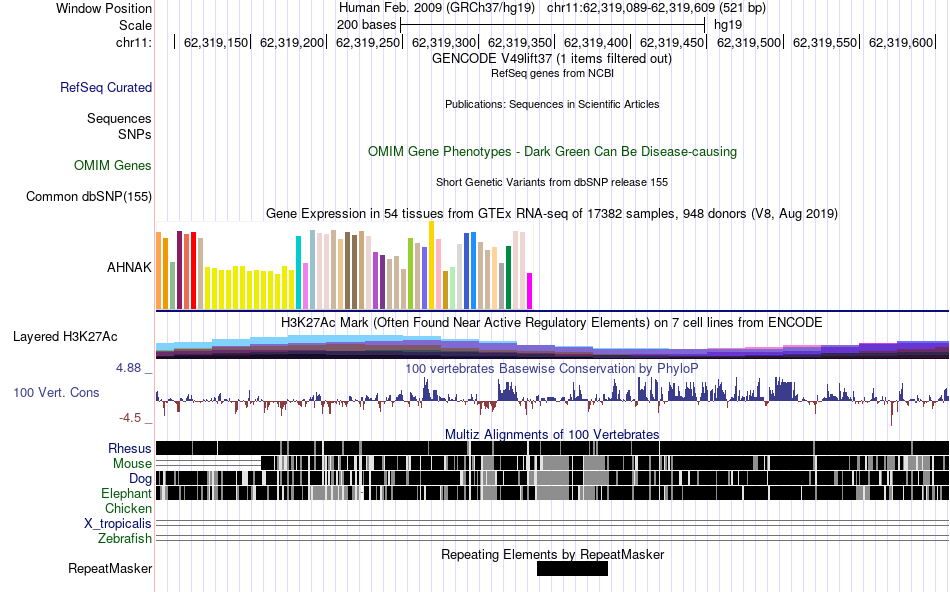Click the layered H3K27Ac signal graph

click(553, 347)
